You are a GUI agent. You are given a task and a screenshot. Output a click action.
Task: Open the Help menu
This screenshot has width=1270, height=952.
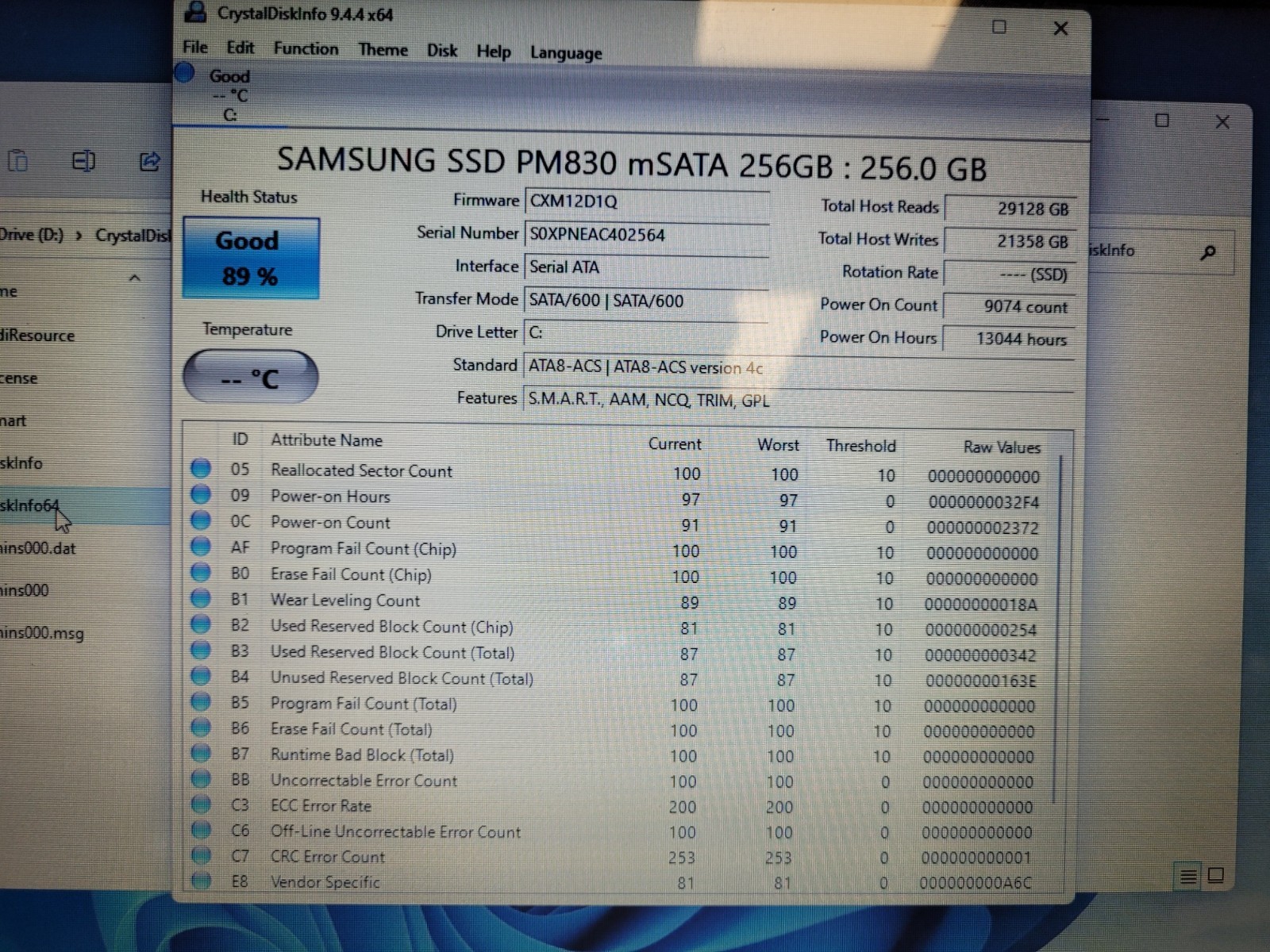coord(494,52)
